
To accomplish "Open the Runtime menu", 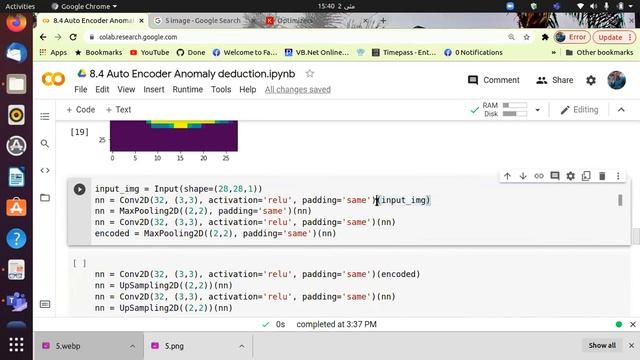I will point(187,89).
